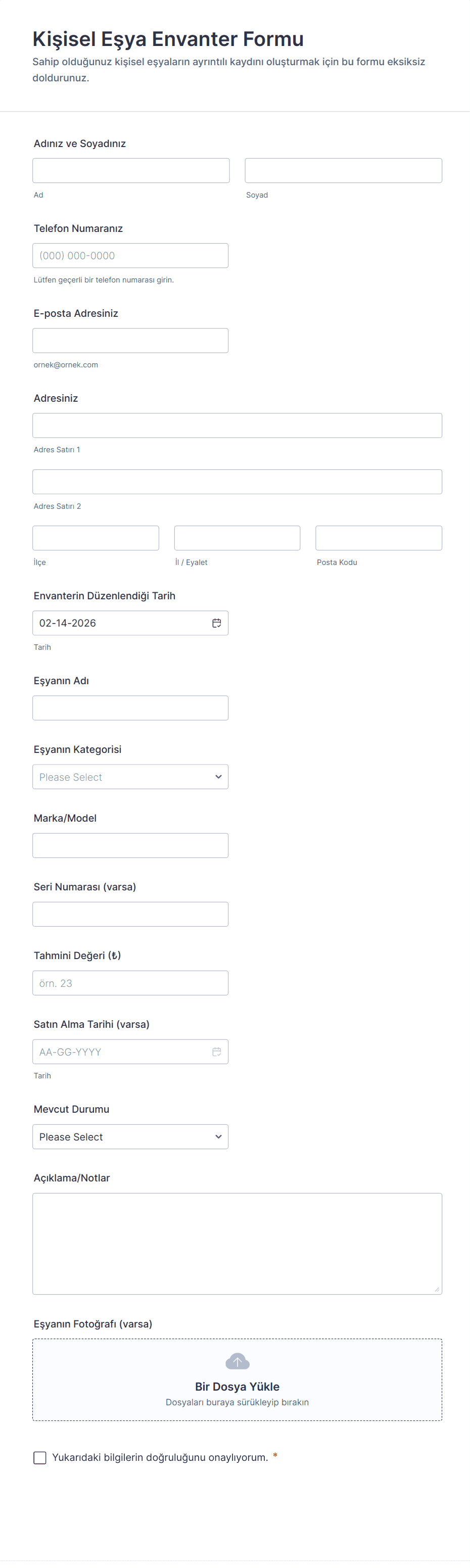Click inside the Açıklama/Notlar text area

[x=237, y=1243]
